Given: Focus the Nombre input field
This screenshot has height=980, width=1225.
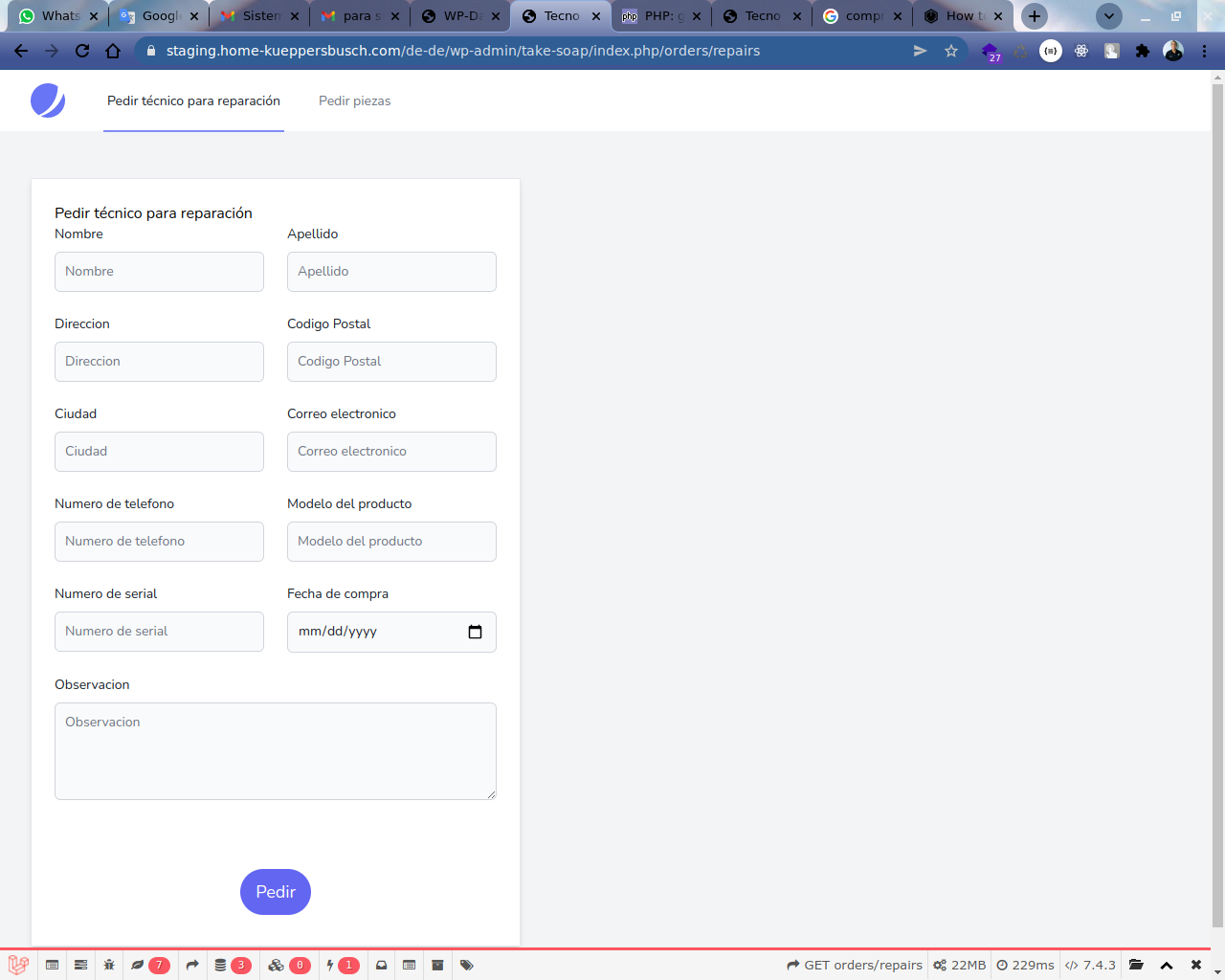Looking at the screenshot, I should (159, 272).
